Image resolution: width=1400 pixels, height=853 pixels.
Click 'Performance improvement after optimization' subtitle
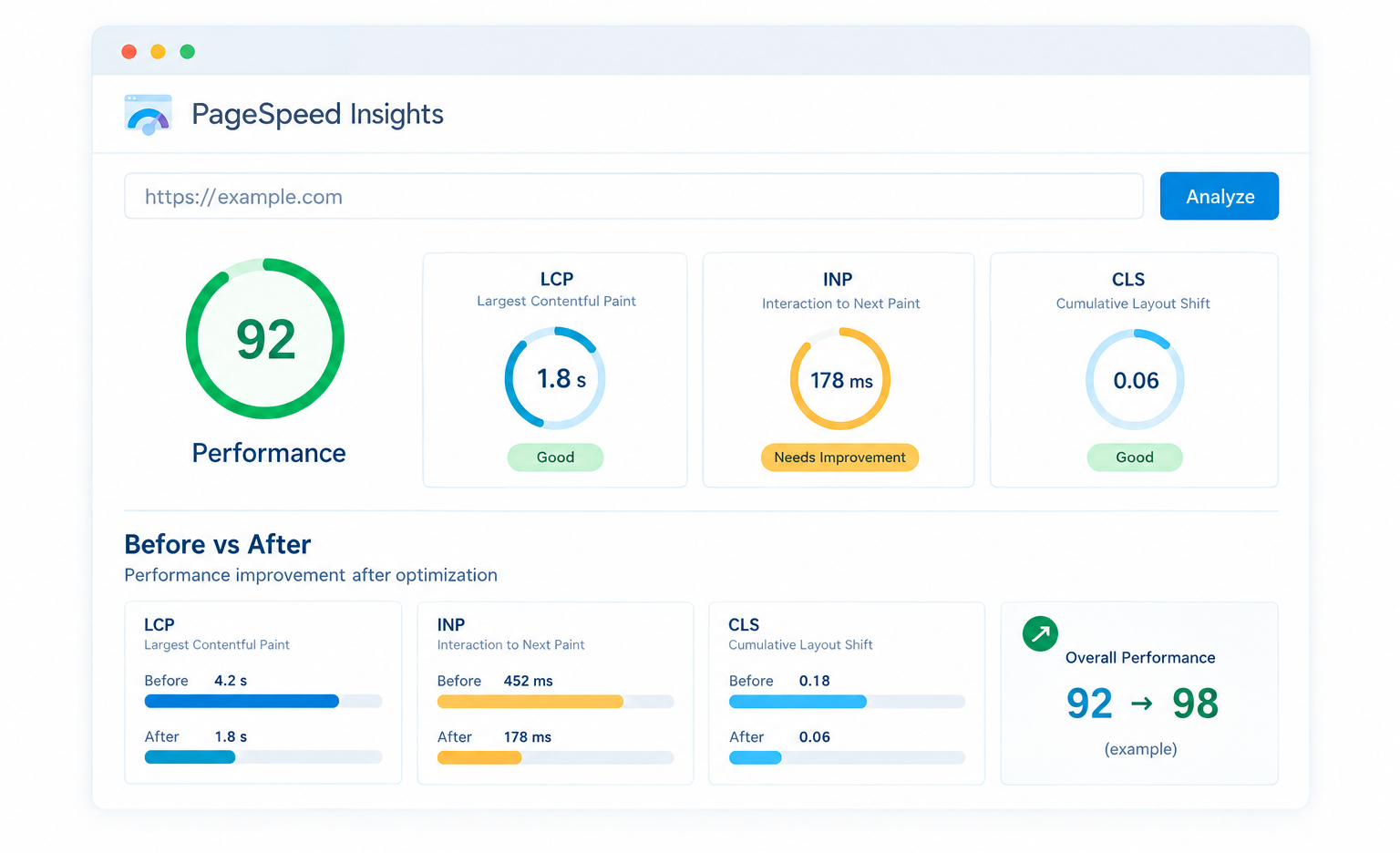311,575
